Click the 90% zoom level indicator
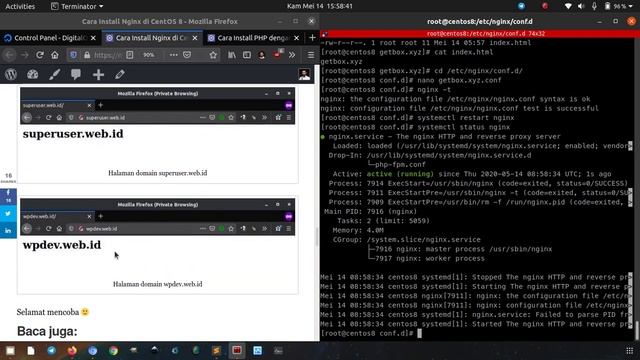This screenshot has width=640, height=360. coord(149,55)
